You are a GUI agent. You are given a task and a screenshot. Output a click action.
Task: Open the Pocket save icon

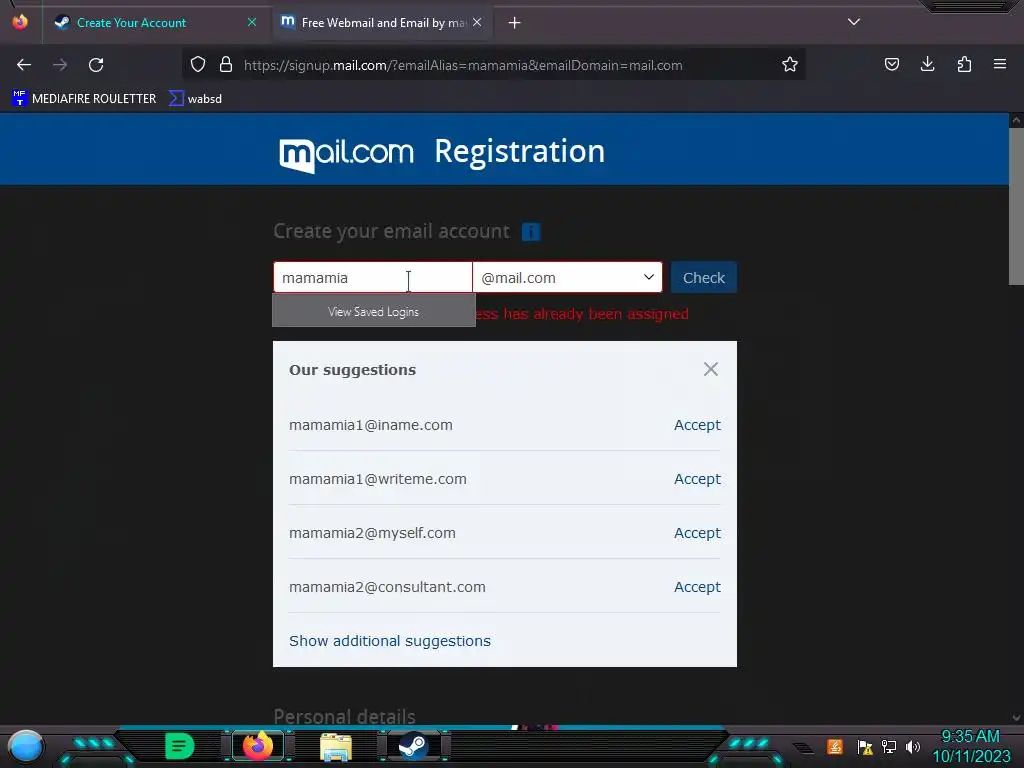pyautogui.click(x=891, y=65)
